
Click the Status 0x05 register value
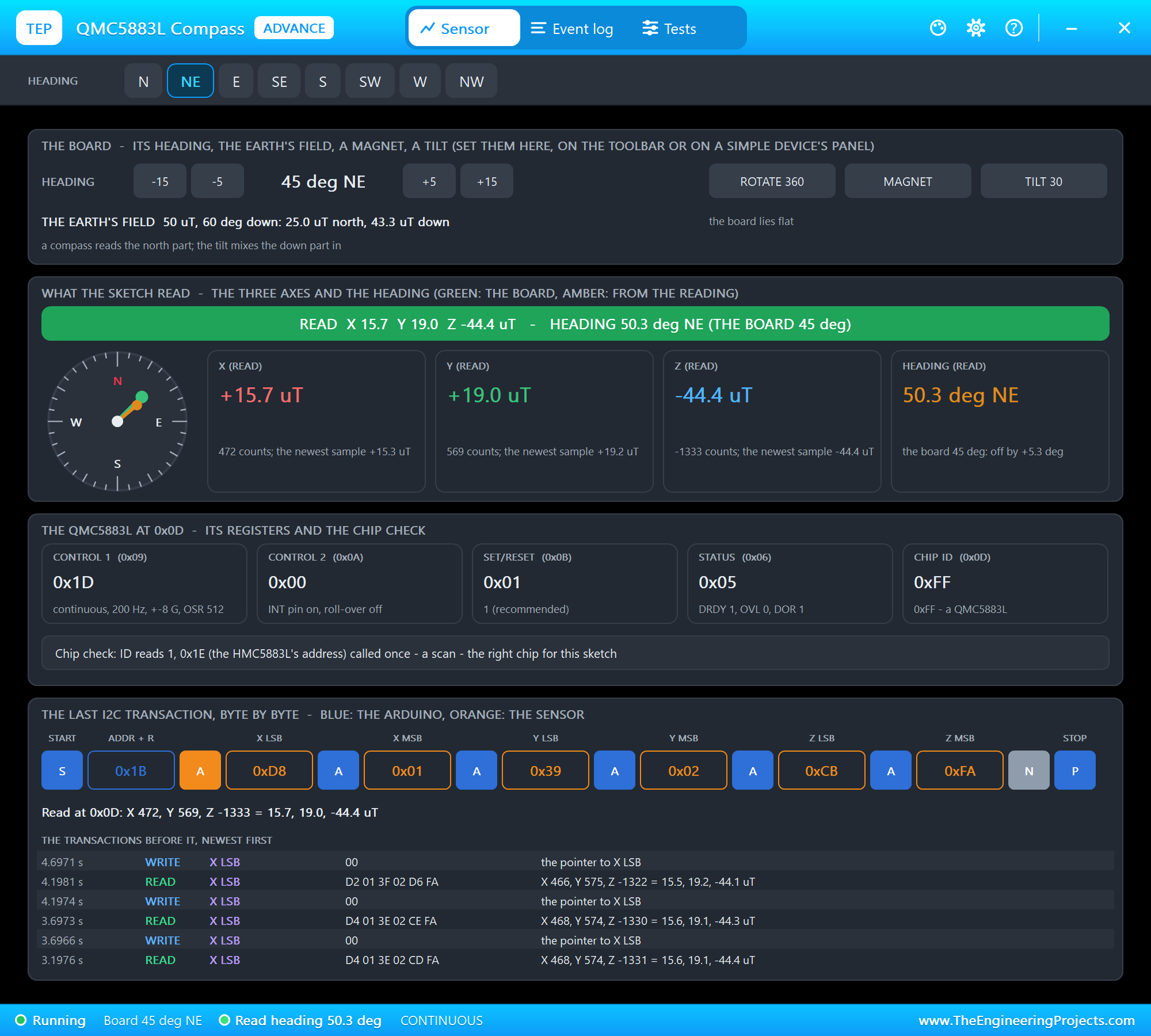718,582
